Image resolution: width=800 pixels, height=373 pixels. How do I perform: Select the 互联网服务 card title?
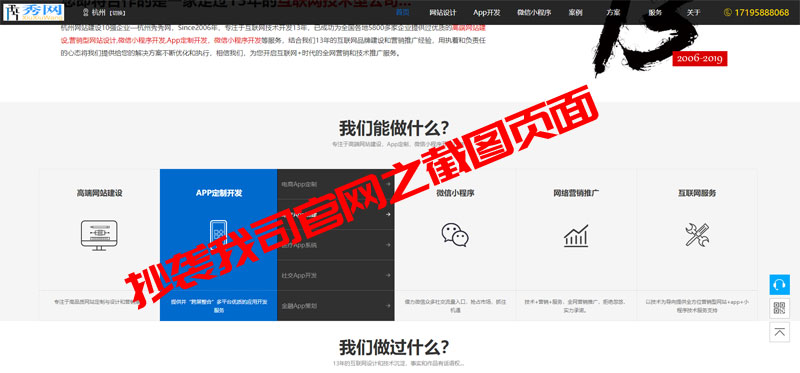[x=697, y=193]
